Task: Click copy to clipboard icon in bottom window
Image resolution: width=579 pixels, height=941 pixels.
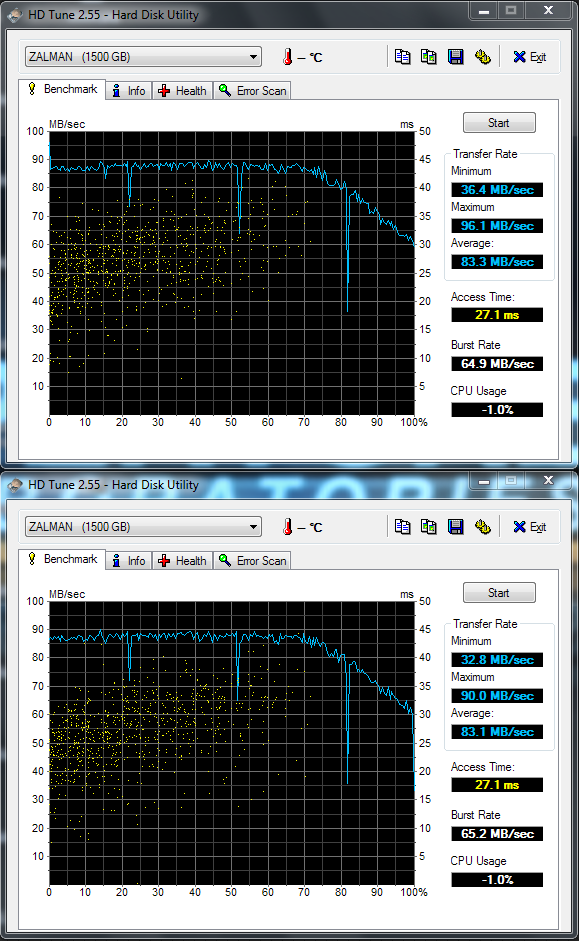Action: pyautogui.click(x=403, y=527)
